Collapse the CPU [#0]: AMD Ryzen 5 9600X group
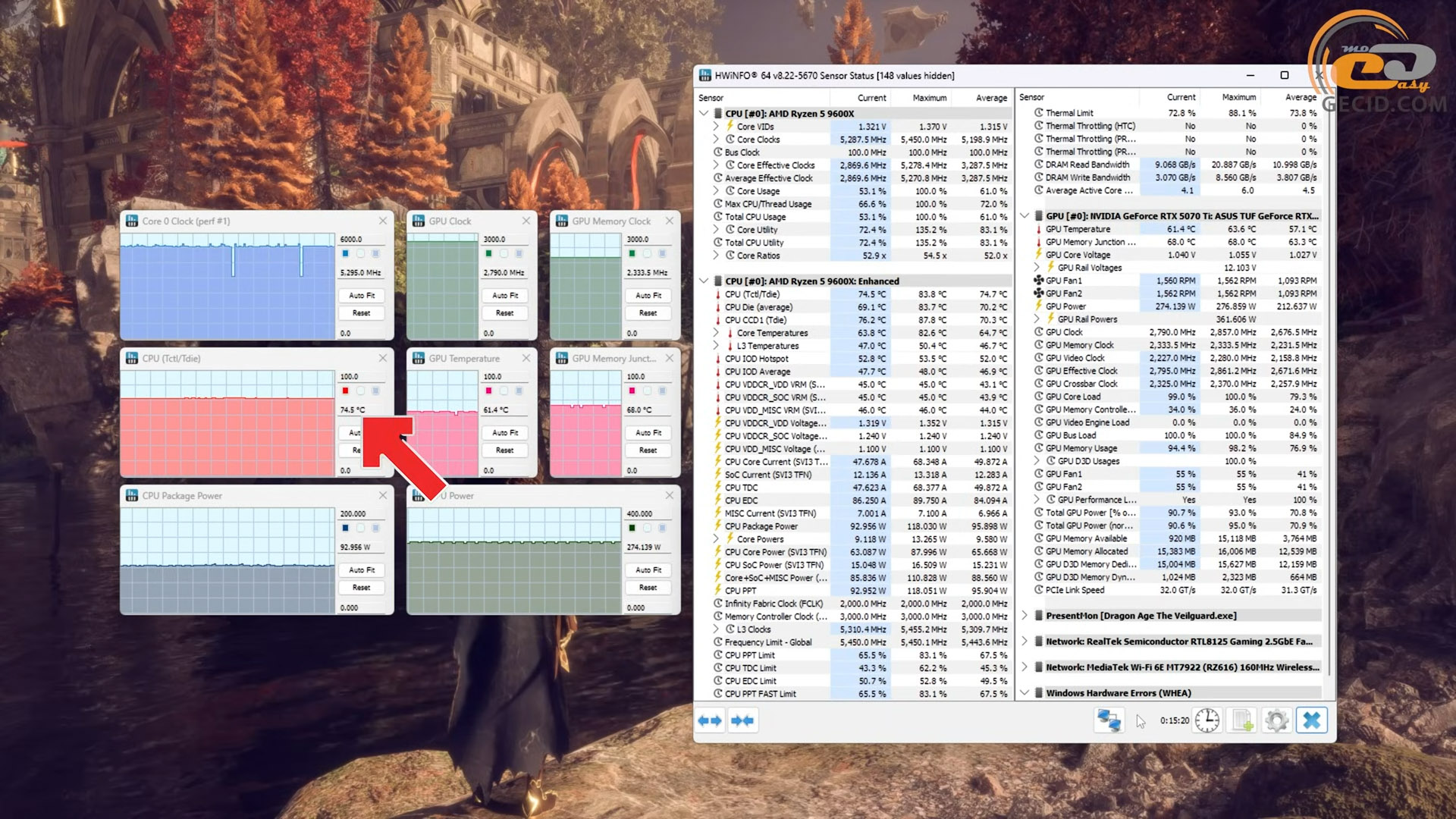The width and height of the screenshot is (1456, 819). pos(704,114)
